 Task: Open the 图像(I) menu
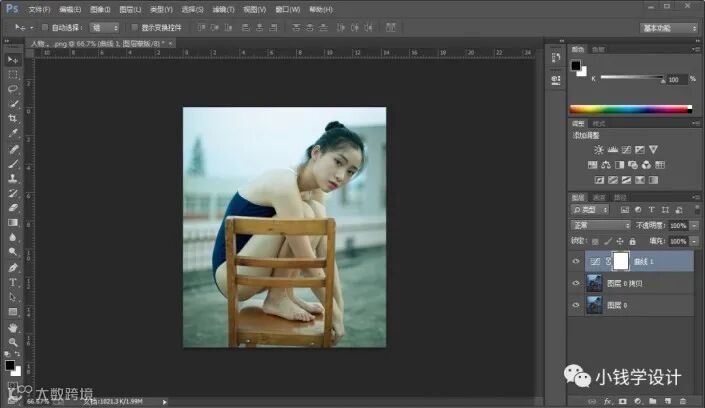coord(100,9)
